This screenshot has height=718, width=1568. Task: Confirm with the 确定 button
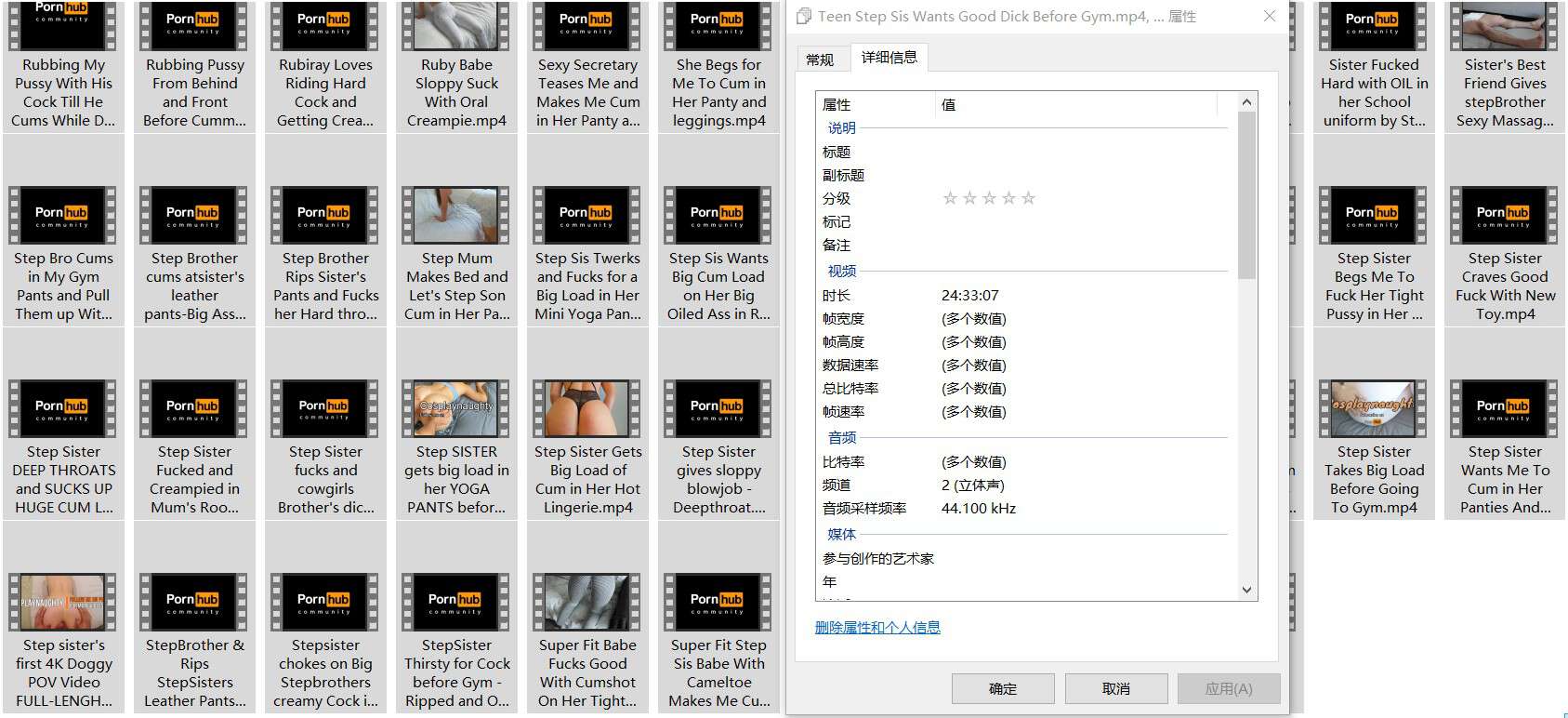pos(1002,689)
